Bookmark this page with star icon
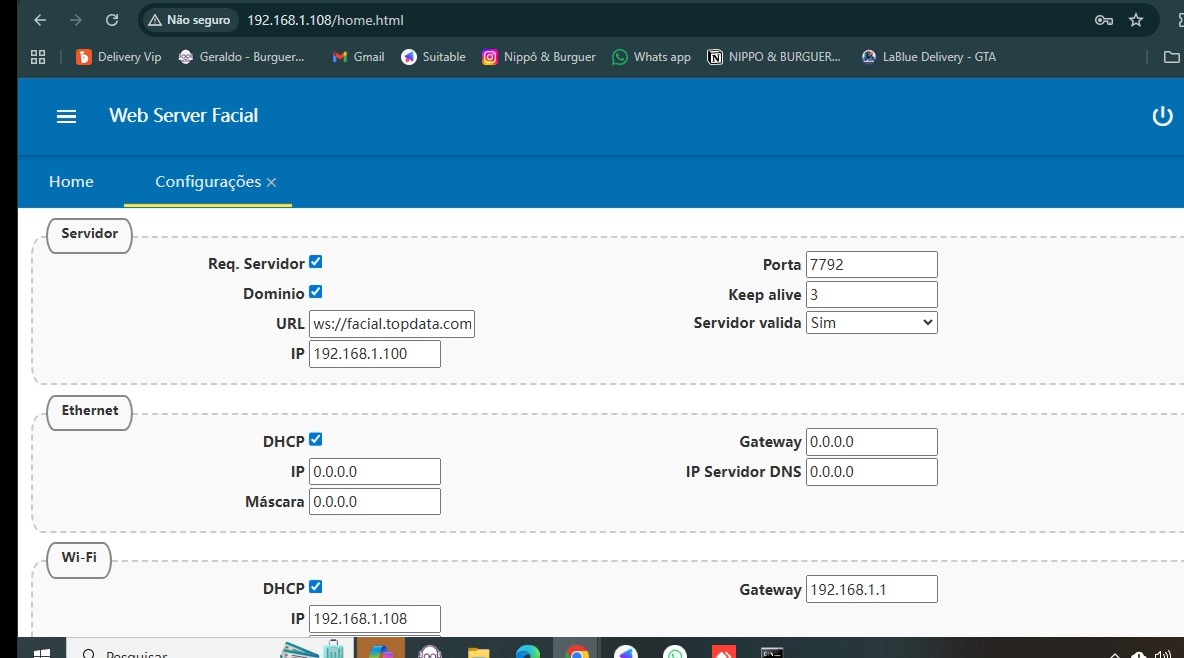This screenshot has width=1184, height=658. coord(1136,20)
